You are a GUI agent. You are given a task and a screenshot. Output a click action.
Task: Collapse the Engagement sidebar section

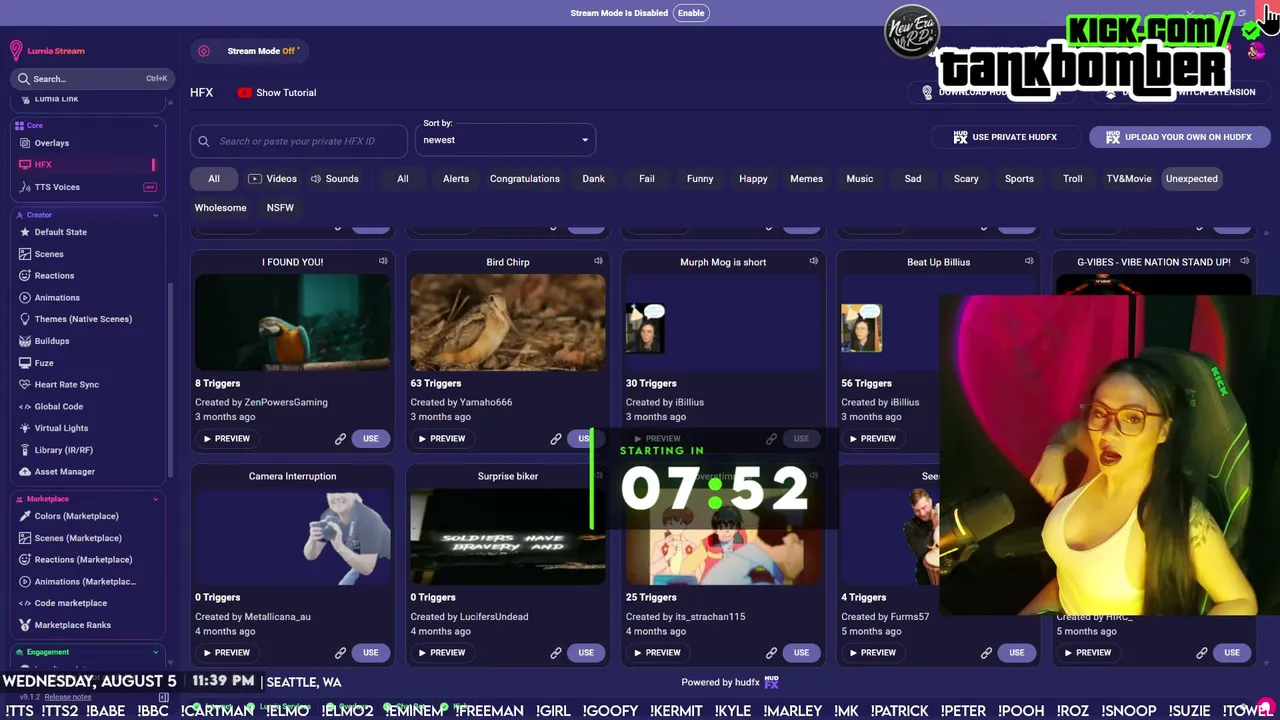click(156, 652)
